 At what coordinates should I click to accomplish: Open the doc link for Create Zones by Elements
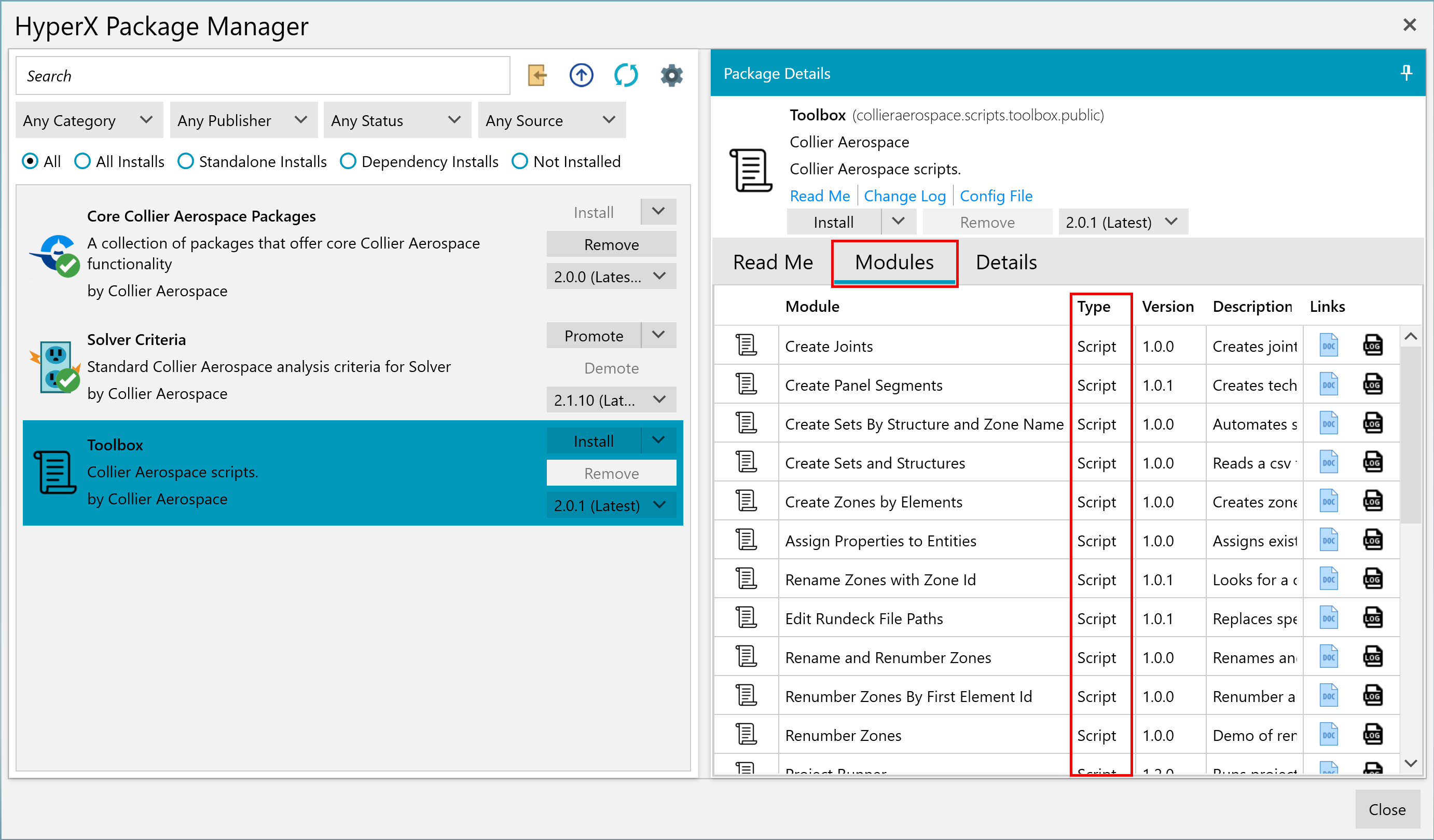click(1329, 501)
